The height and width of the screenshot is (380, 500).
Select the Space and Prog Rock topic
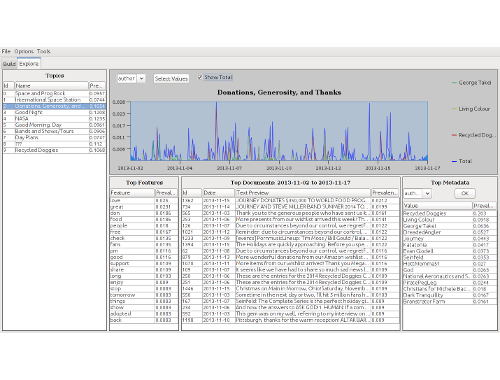[54, 93]
